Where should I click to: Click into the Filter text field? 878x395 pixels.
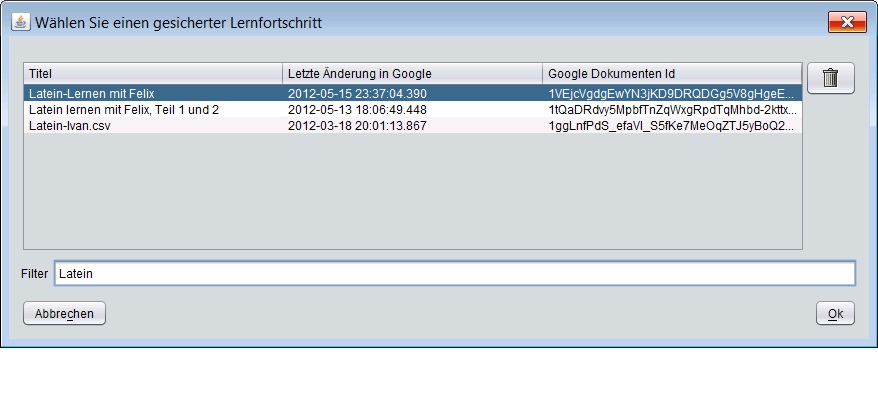click(455, 273)
